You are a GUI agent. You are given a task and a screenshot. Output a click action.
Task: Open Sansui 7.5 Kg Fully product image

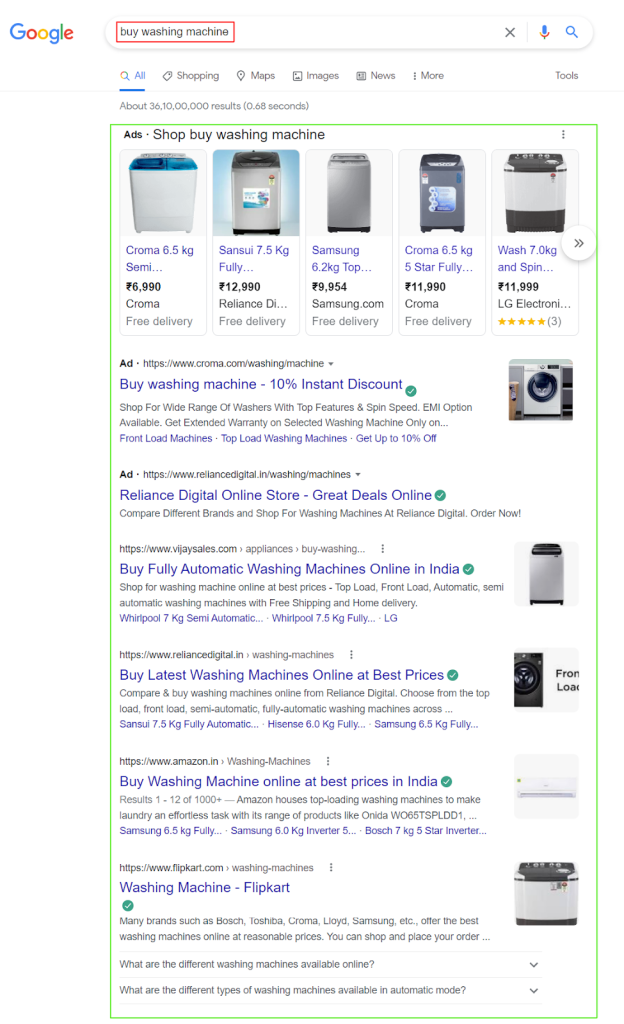coord(256,193)
